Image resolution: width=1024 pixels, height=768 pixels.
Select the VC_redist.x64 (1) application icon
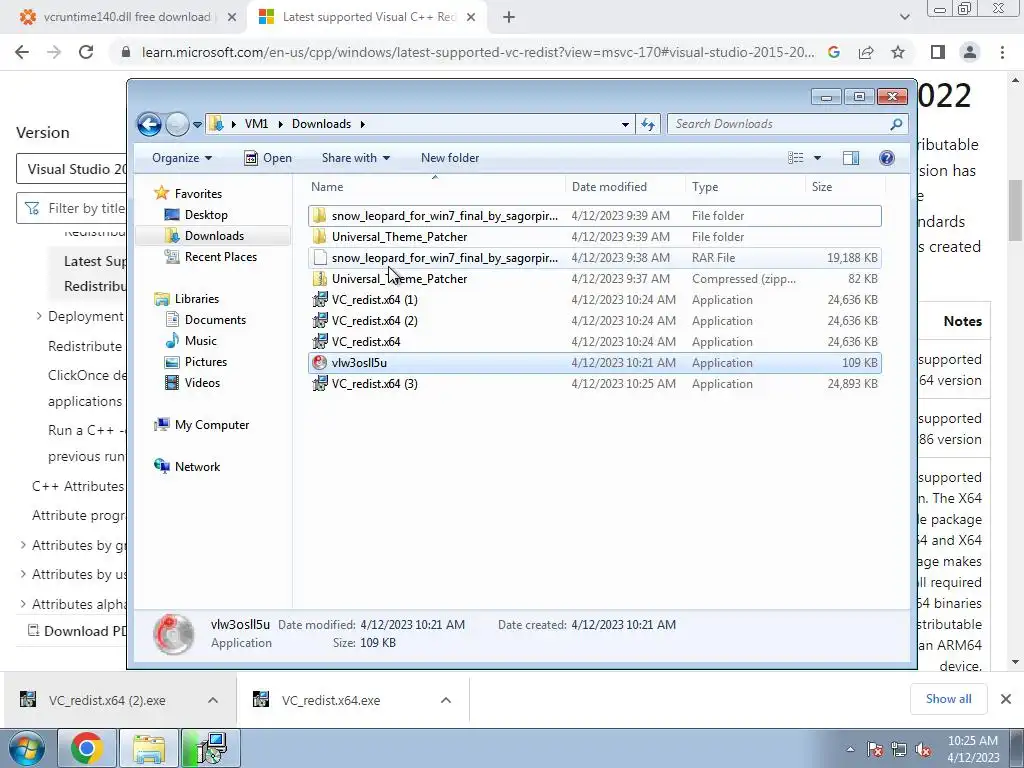[319, 300]
